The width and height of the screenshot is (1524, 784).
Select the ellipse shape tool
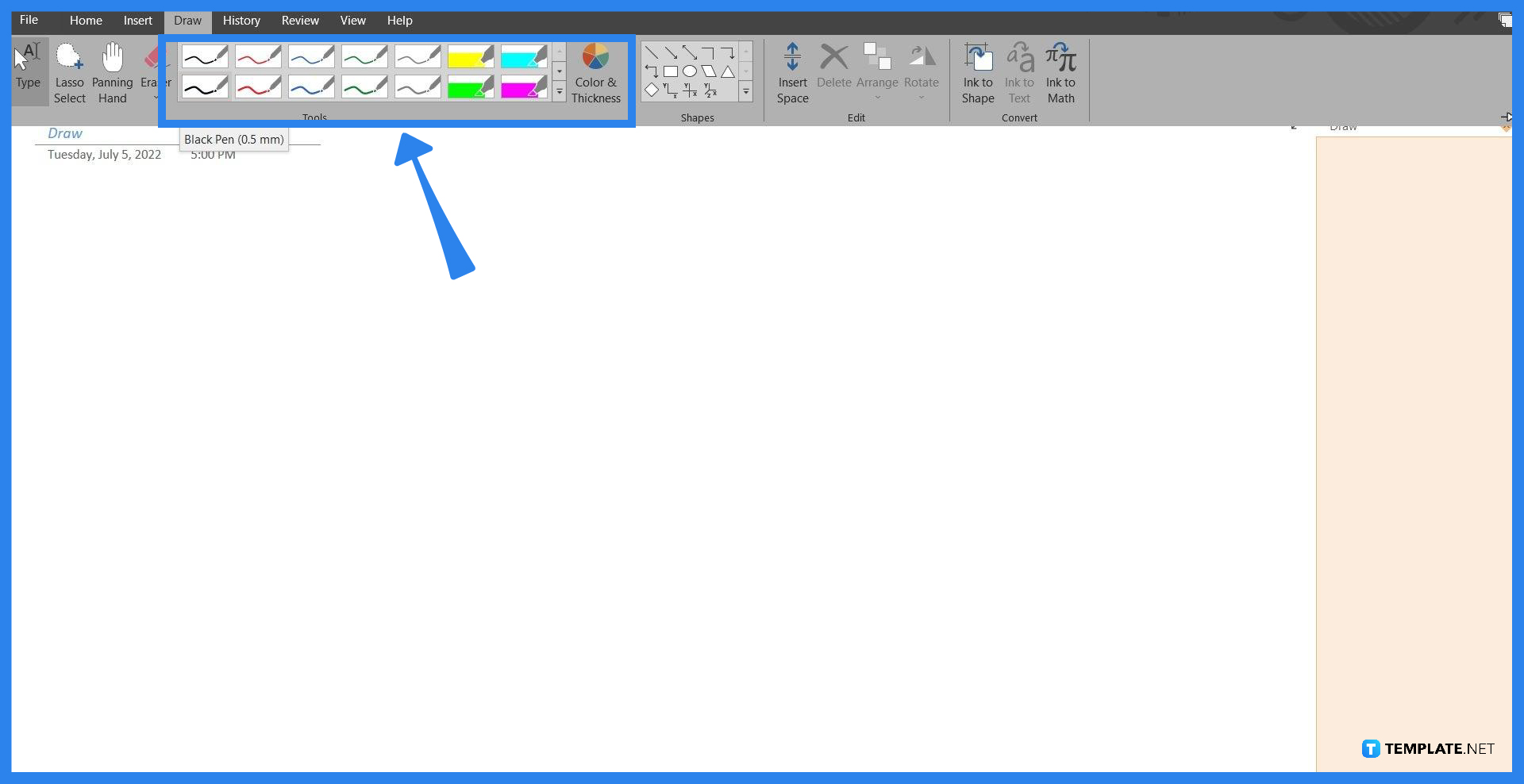[690, 71]
